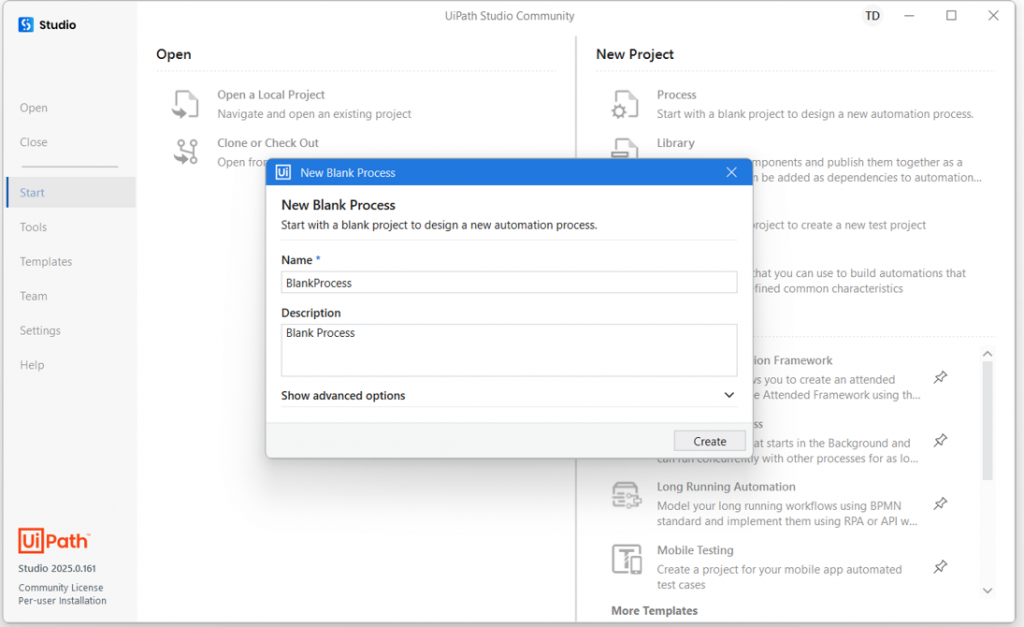This screenshot has width=1024, height=627.
Task: Click the Ui icon in the dialog title bar
Action: click(283, 172)
